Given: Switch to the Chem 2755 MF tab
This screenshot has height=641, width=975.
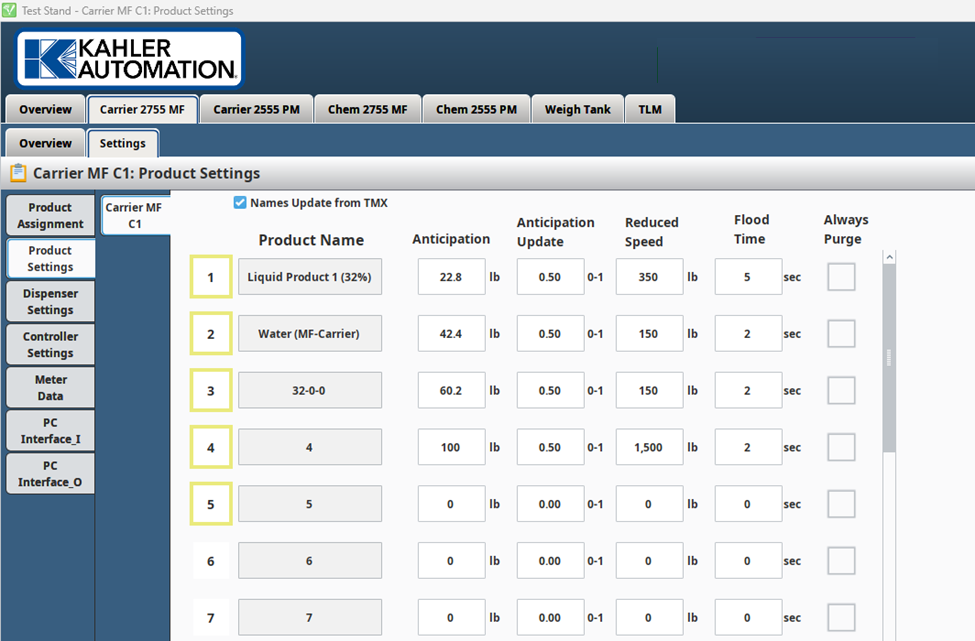Looking at the screenshot, I should pos(367,110).
